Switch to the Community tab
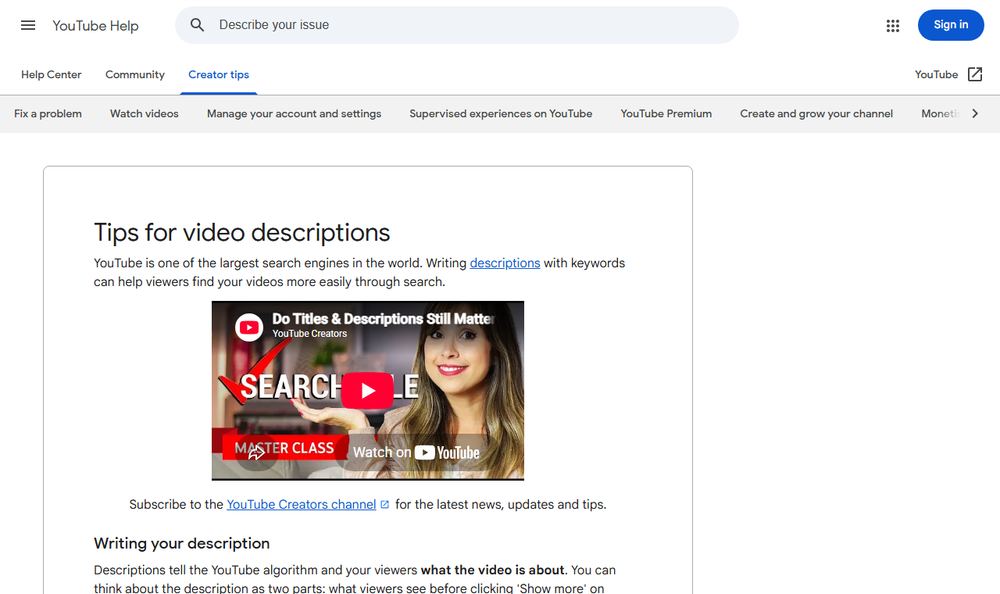The height and width of the screenshot is (594, 1000). tap(135, 75)
